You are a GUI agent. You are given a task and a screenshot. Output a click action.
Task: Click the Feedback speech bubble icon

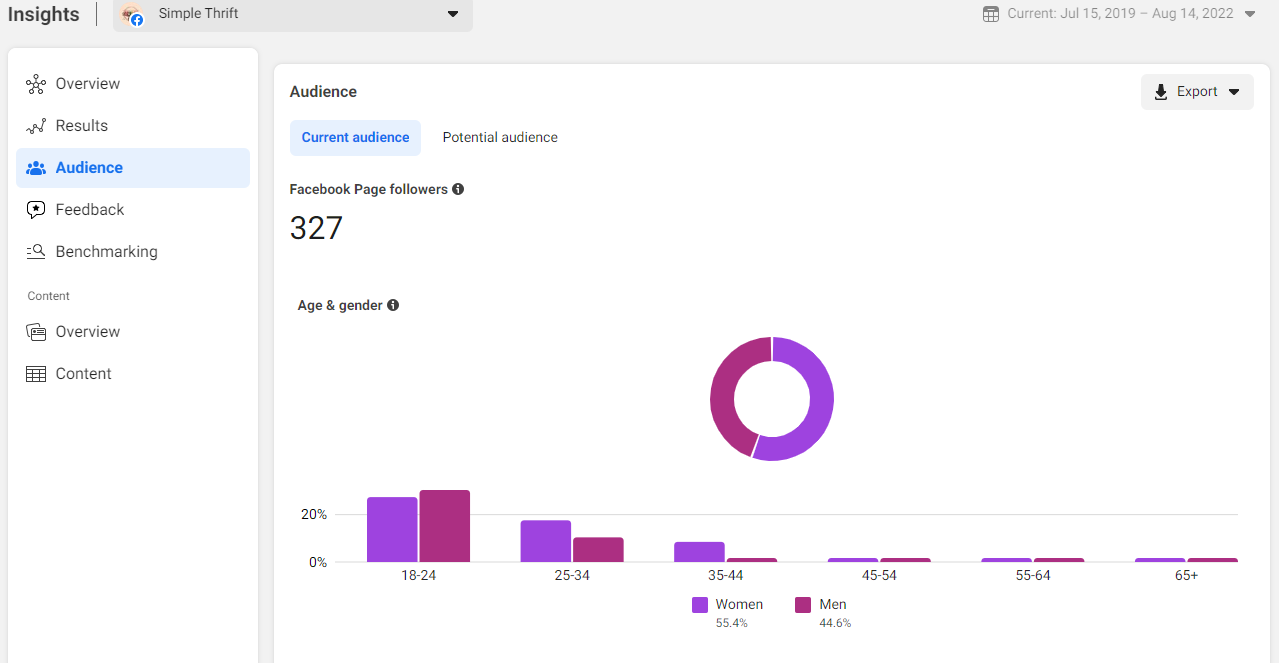click(x=36, y=210)
